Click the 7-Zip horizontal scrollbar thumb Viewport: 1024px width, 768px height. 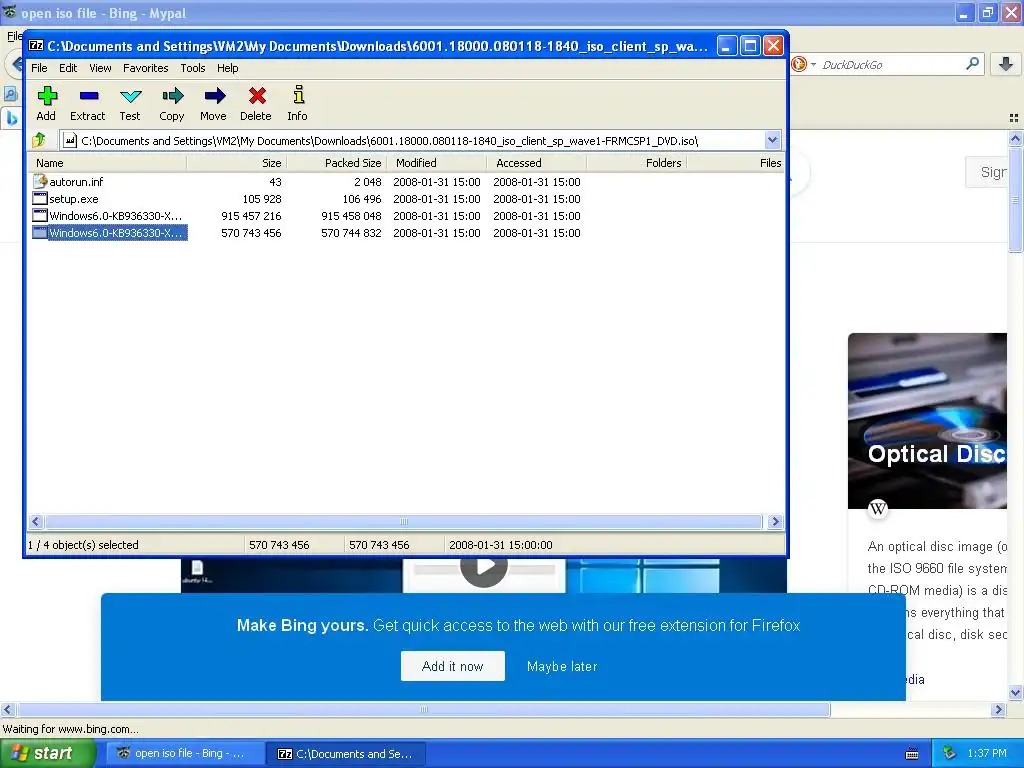tap(404, 521)
